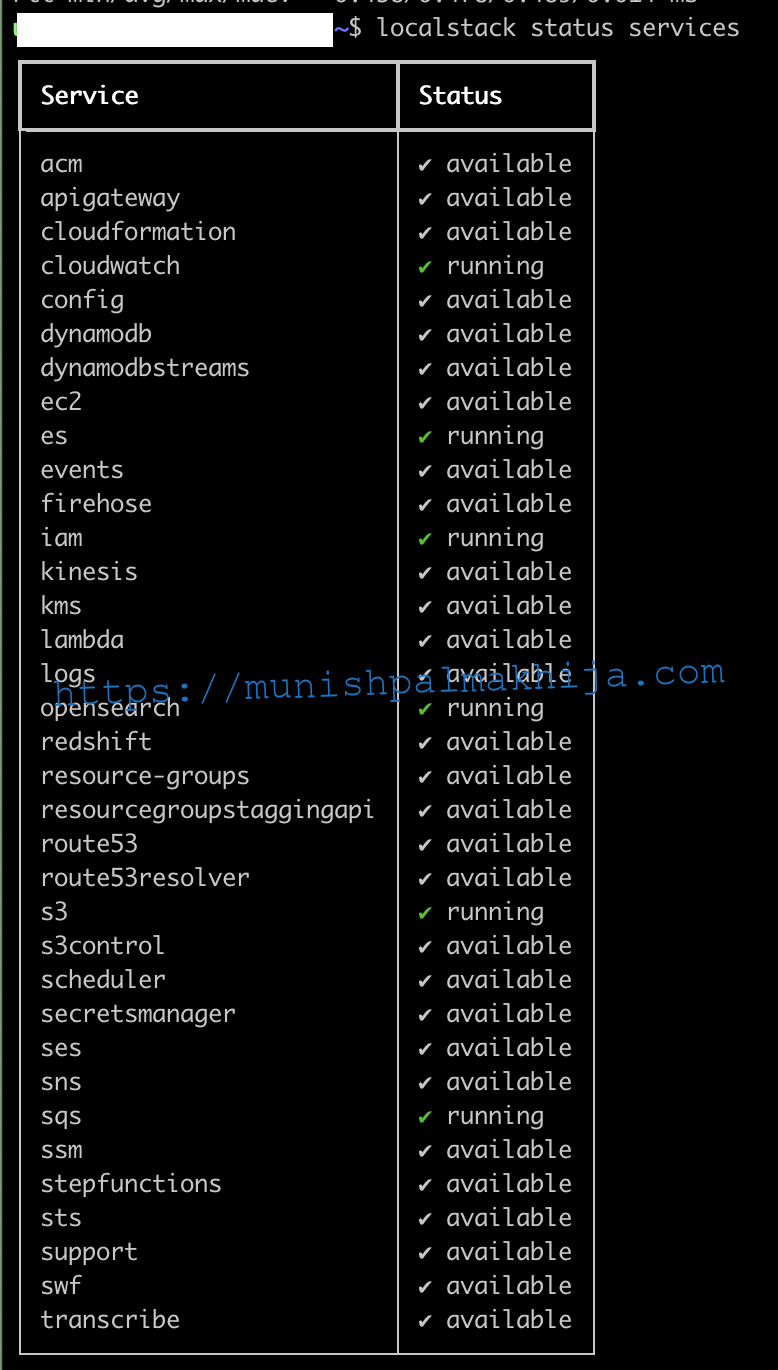Click the 'localstack status services' command text
The height and width of the screenshot is (1370, 778).
coord(558,28)
